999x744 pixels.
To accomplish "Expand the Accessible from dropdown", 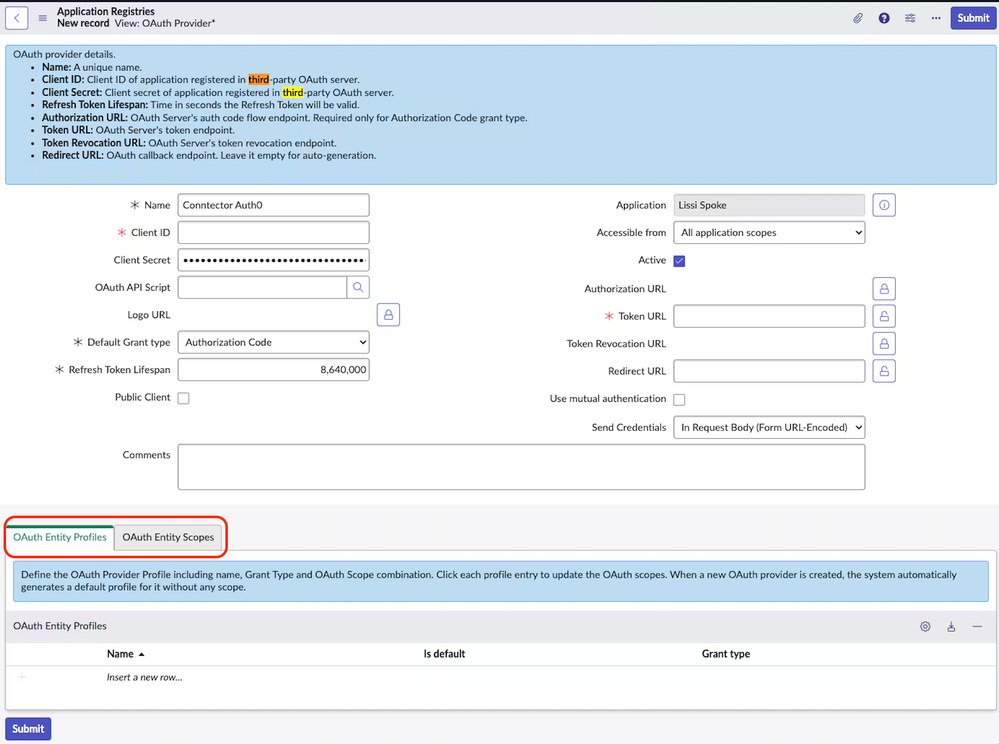I will click(769, 233).
